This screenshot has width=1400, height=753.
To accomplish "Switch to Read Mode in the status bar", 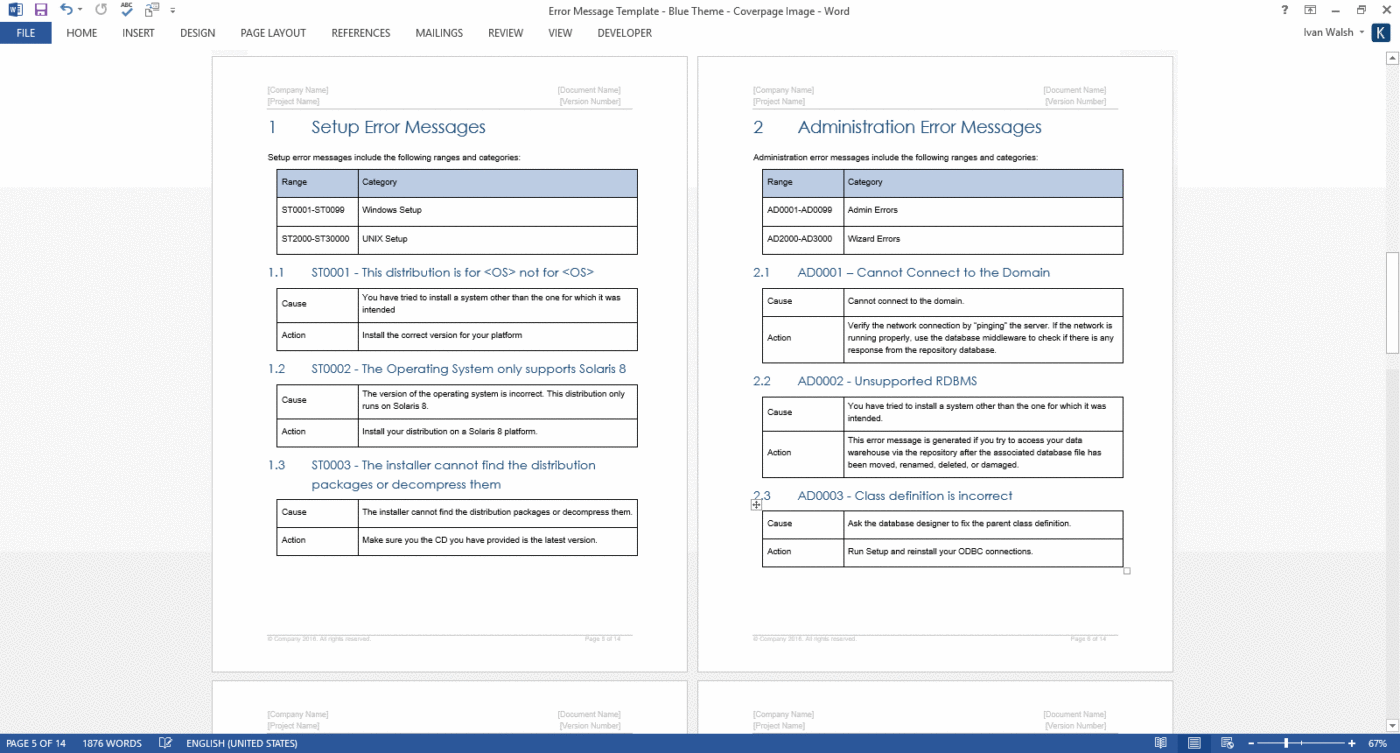I will pos(1160,743).
